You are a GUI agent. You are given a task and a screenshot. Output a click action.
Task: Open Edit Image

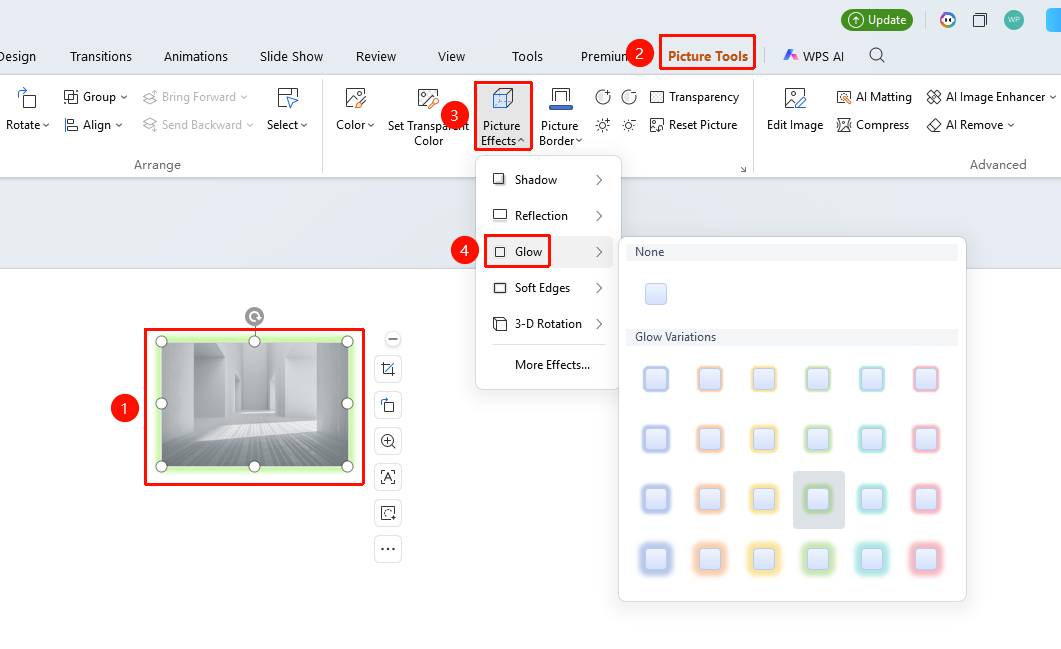(795, 109)
